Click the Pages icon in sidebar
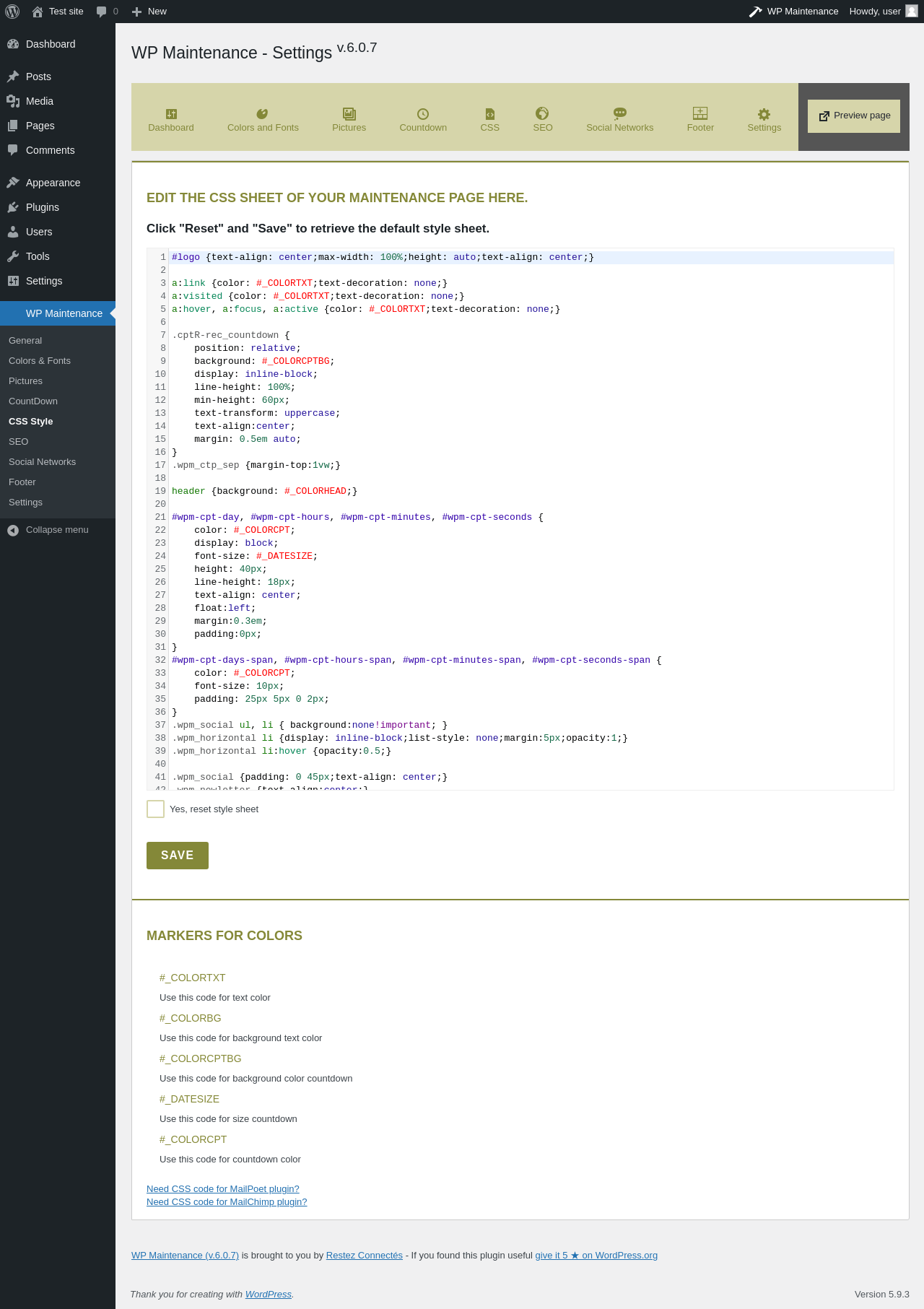924x1309 pixels. click(13, 126)
